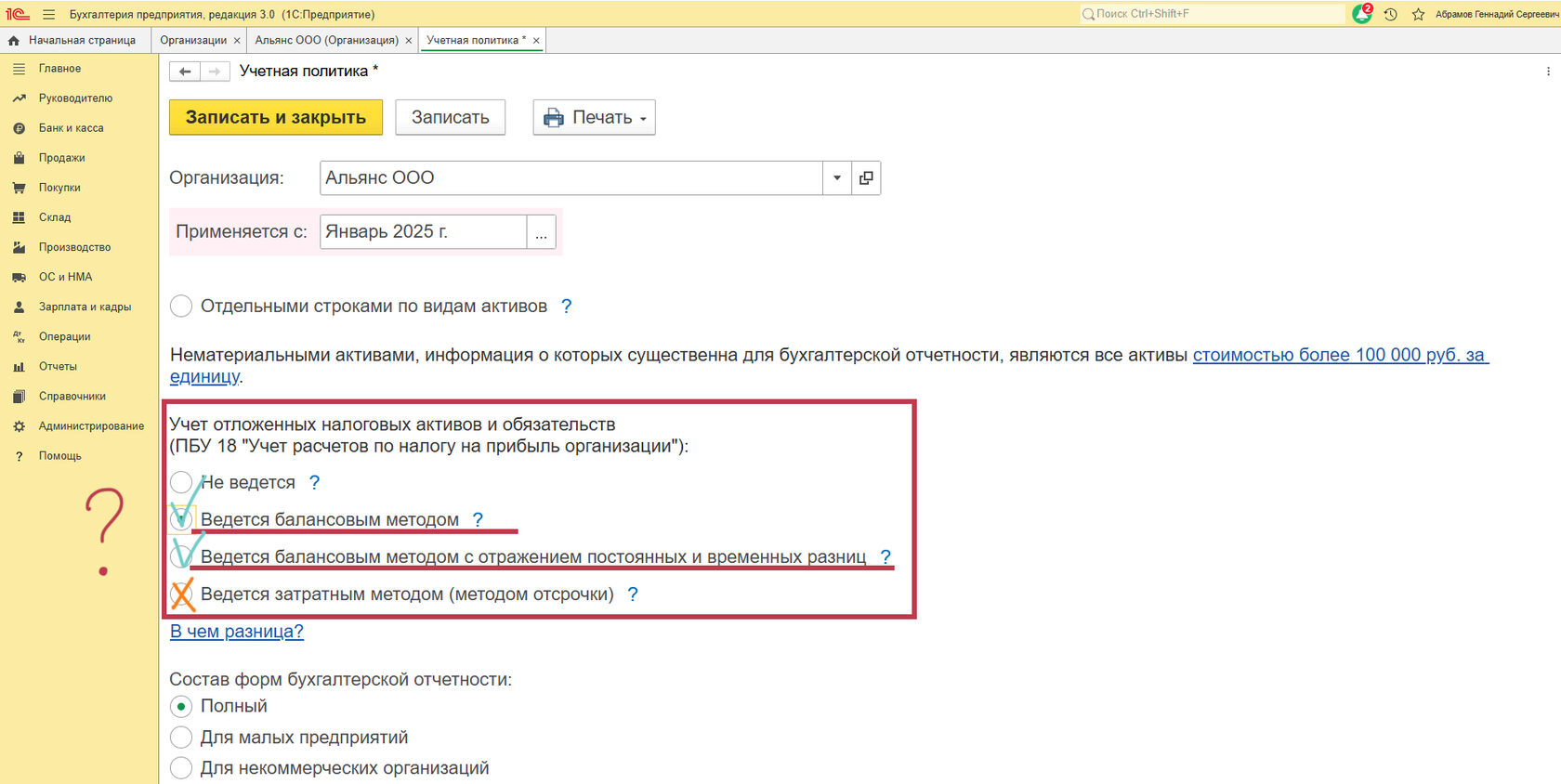The width and height of the screenshot is (1561, 784).
Task: Open the more actions kebab menu
Action: pyautogui.click(x=1548, y=72)
